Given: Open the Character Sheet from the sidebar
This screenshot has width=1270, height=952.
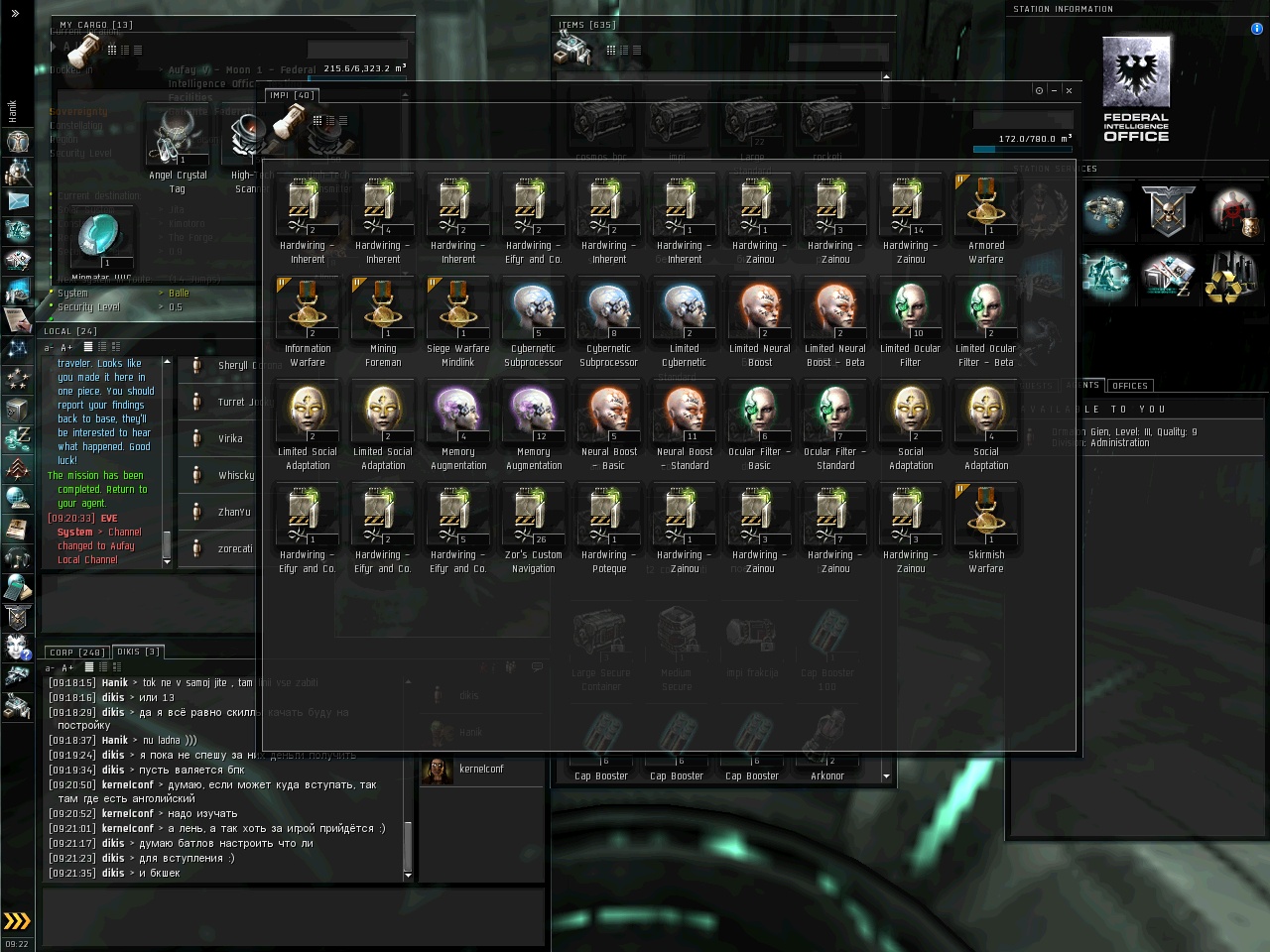Looking at the screenshot, I should [17, 142].
